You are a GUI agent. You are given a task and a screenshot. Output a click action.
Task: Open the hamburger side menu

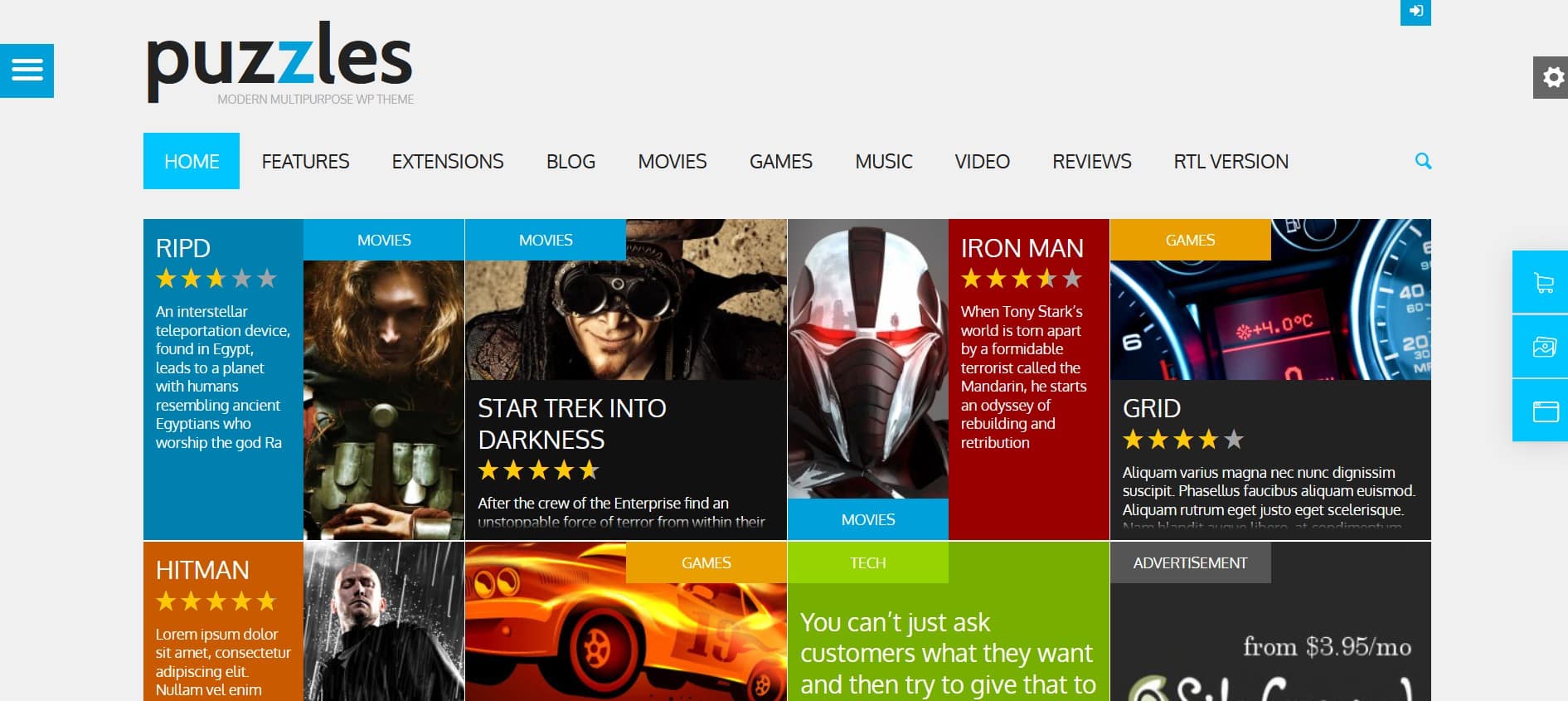27,71
